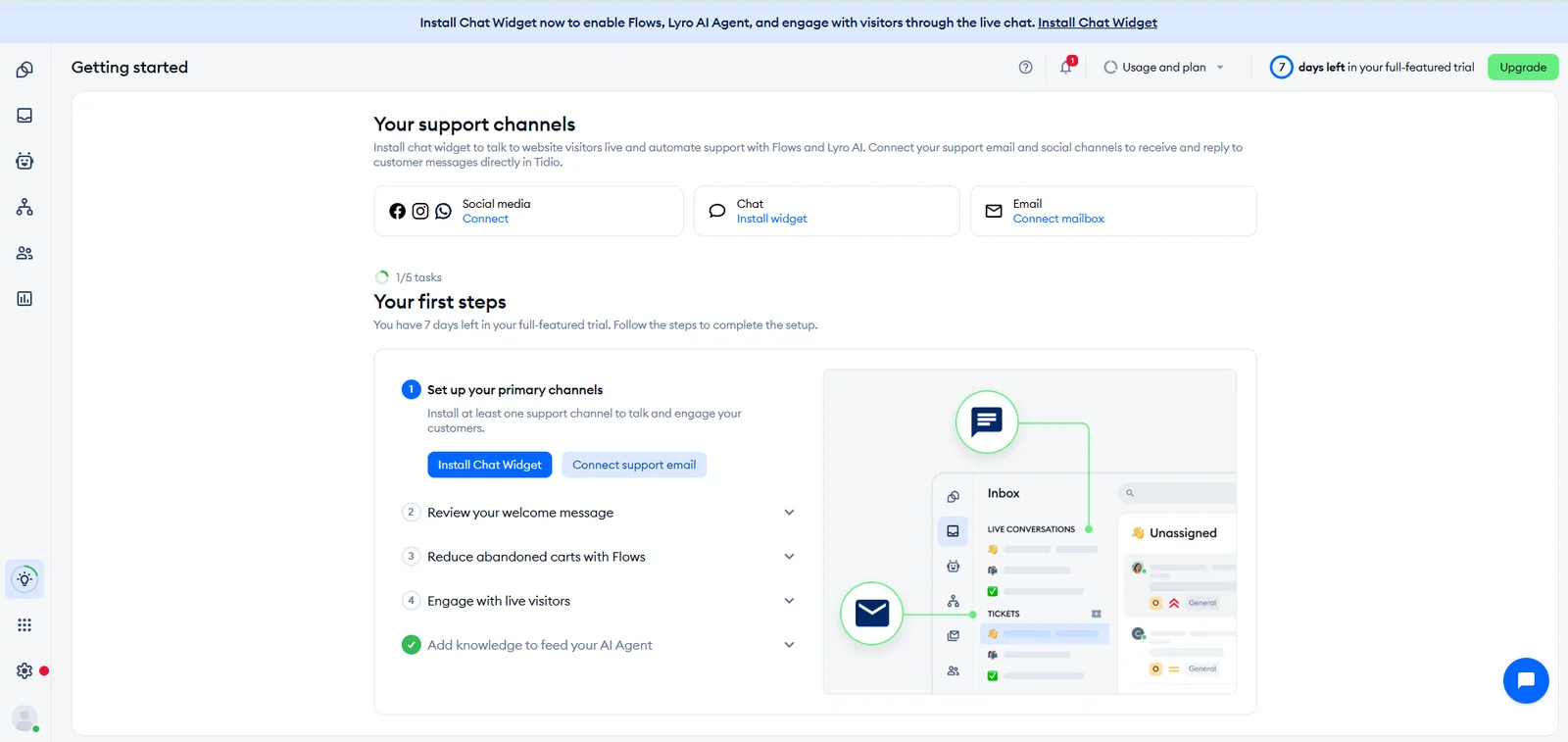Open the apps grid icon in sidebar
1568x742 pixels.
coord(24,625)
